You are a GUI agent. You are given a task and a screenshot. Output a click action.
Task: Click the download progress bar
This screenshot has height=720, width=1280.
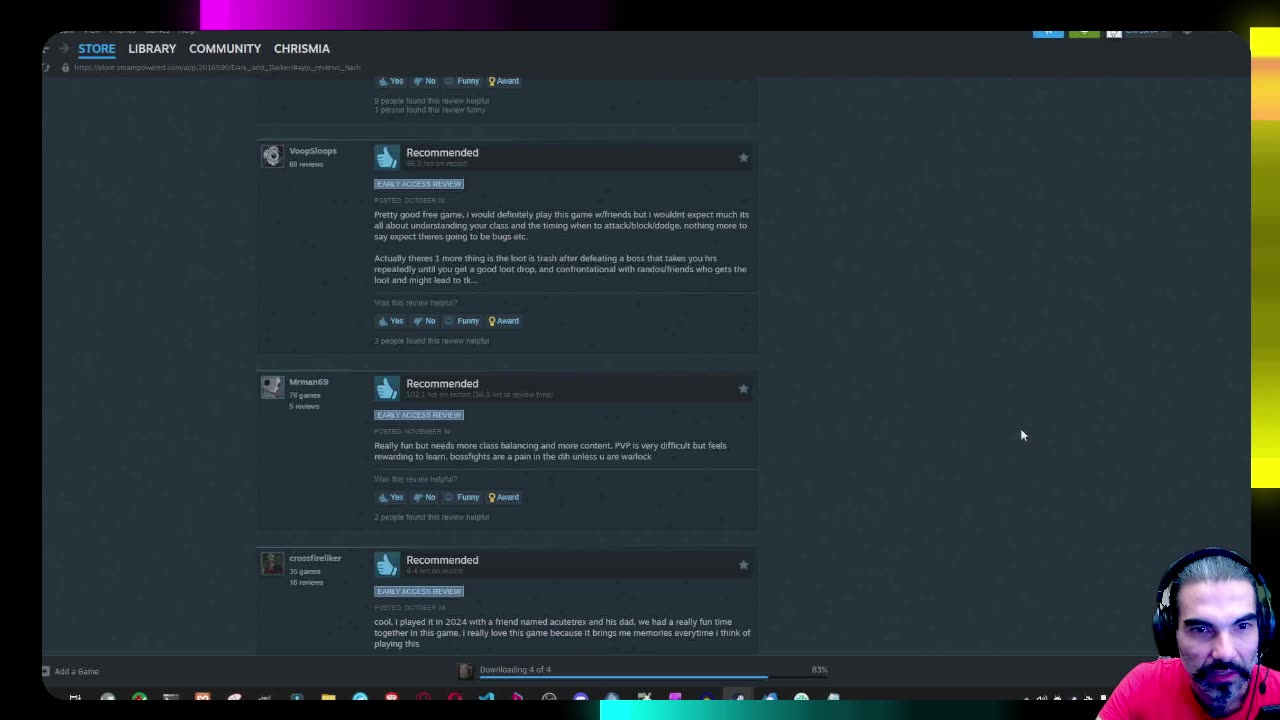(654, 678)
